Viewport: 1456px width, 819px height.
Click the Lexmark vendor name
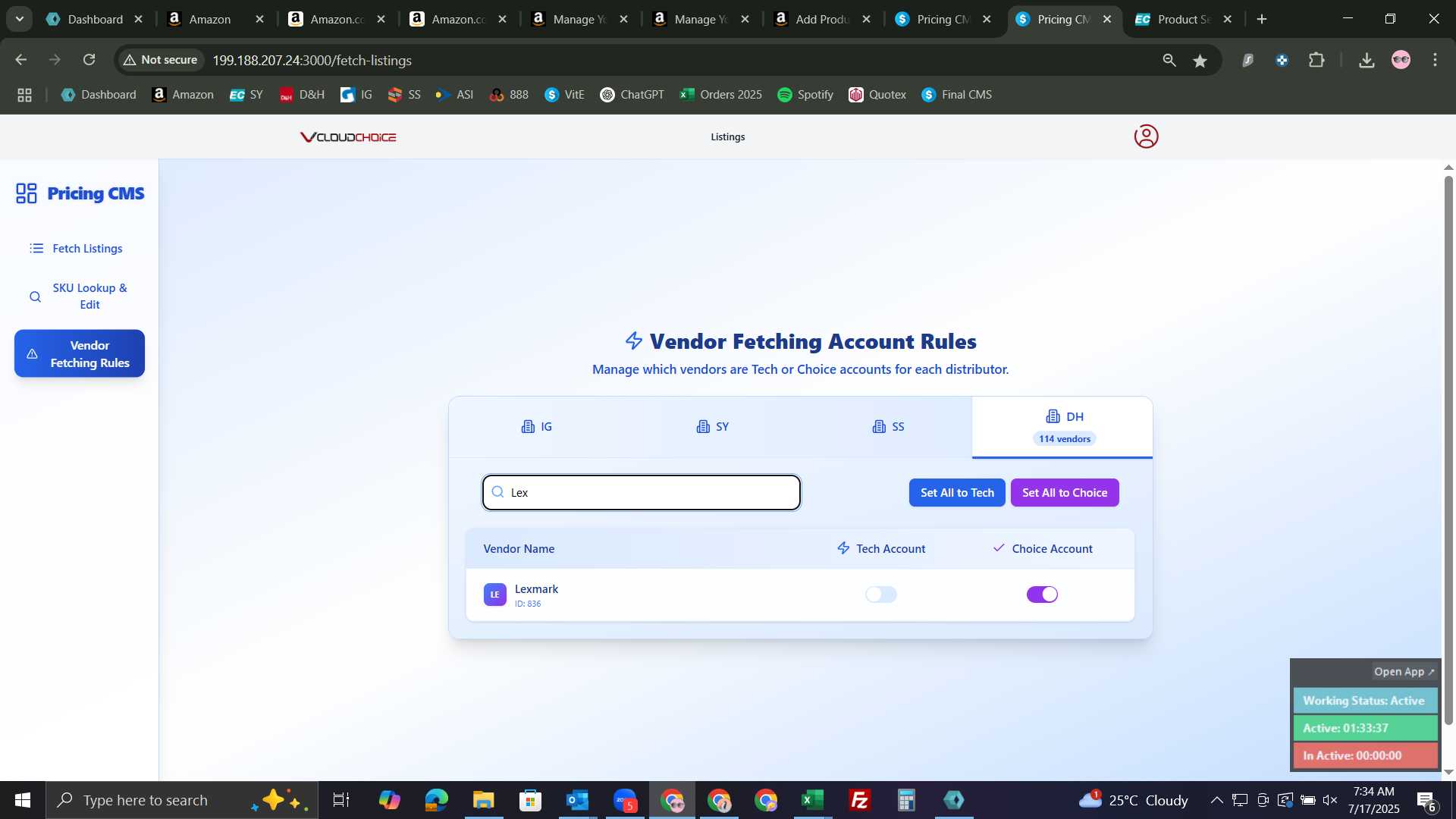[536, 589]
